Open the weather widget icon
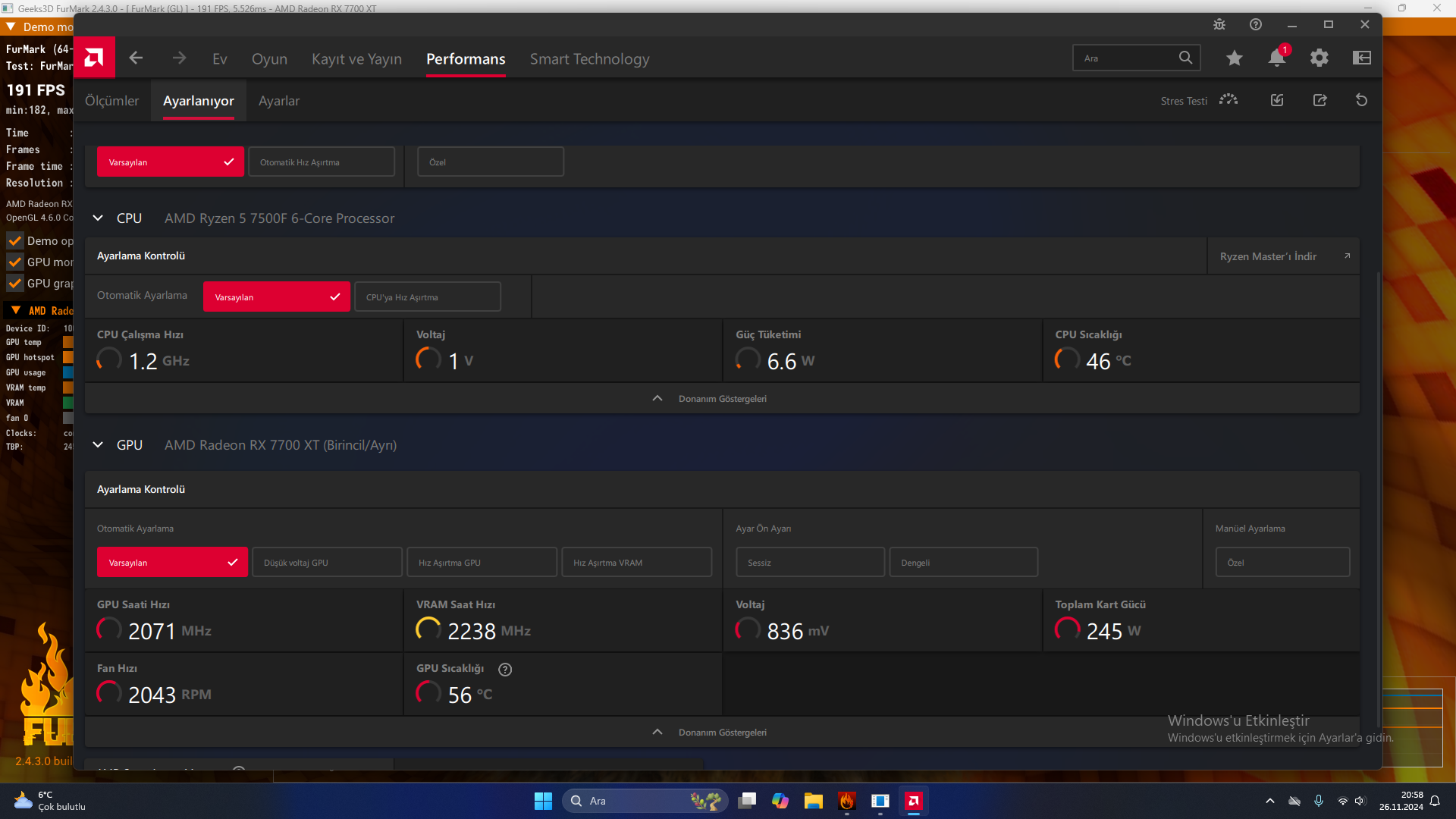1456x819 pixels. coord(24,800)
